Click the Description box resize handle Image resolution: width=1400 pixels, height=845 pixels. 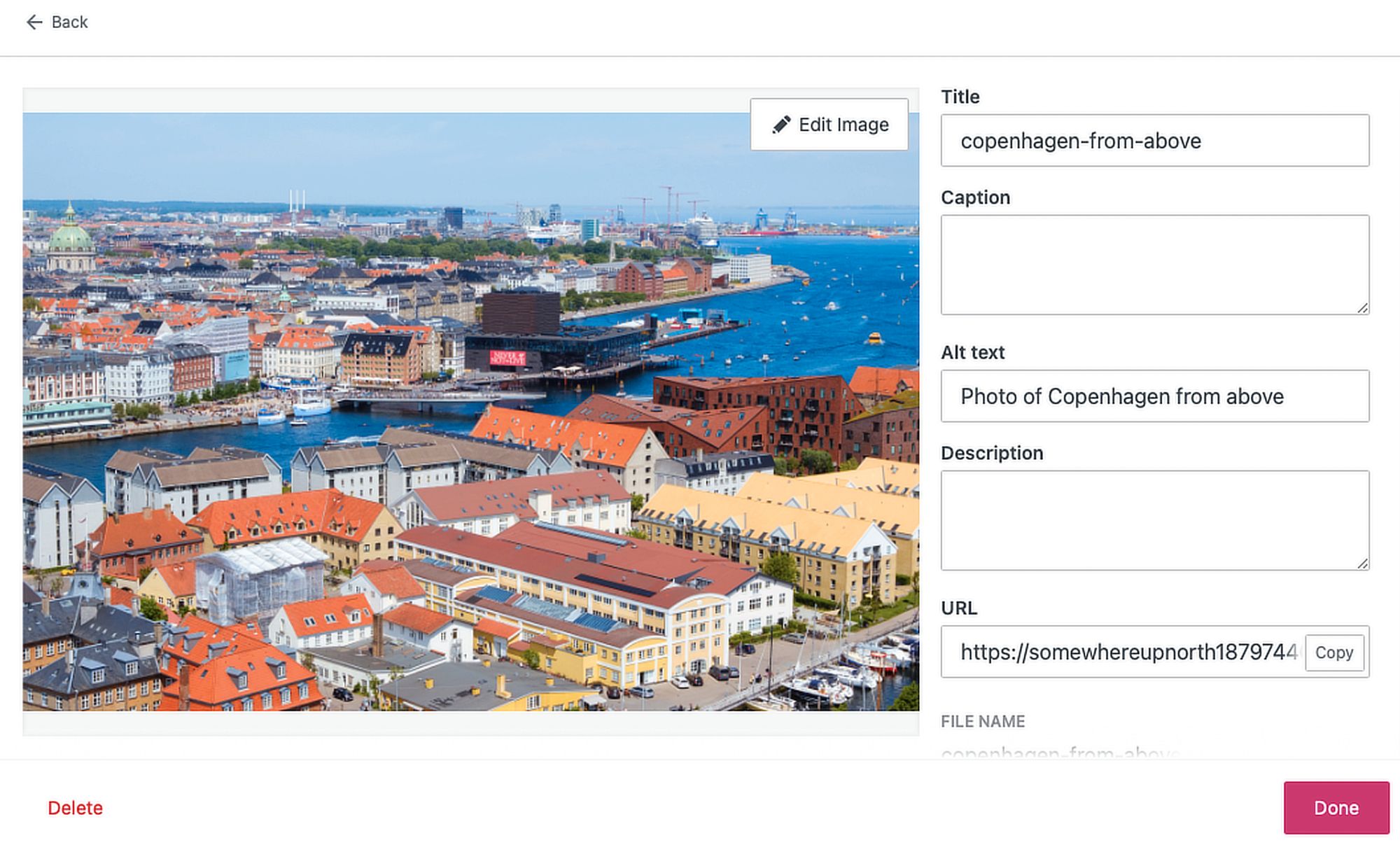pyautogui.click(x=1362, y=564)
